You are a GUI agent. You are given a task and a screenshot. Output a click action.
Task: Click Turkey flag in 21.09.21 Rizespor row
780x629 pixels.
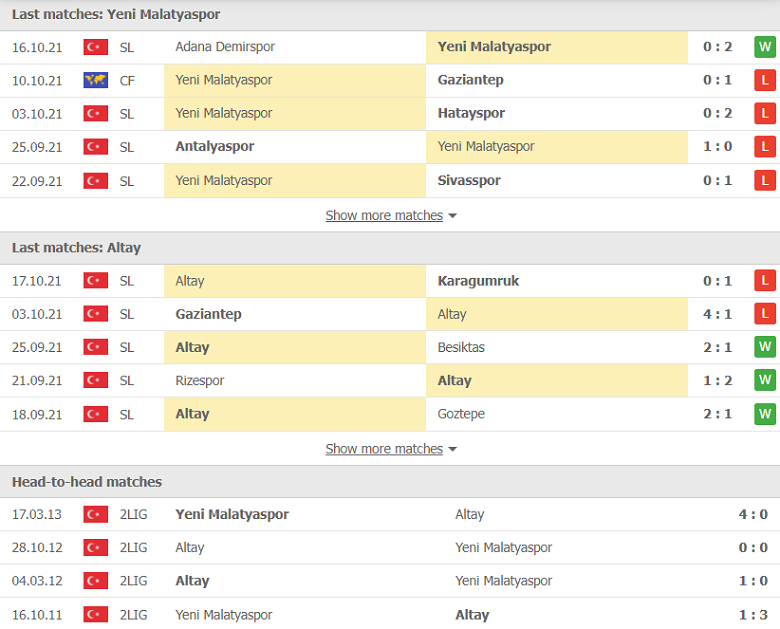click(x=96, y=380)
